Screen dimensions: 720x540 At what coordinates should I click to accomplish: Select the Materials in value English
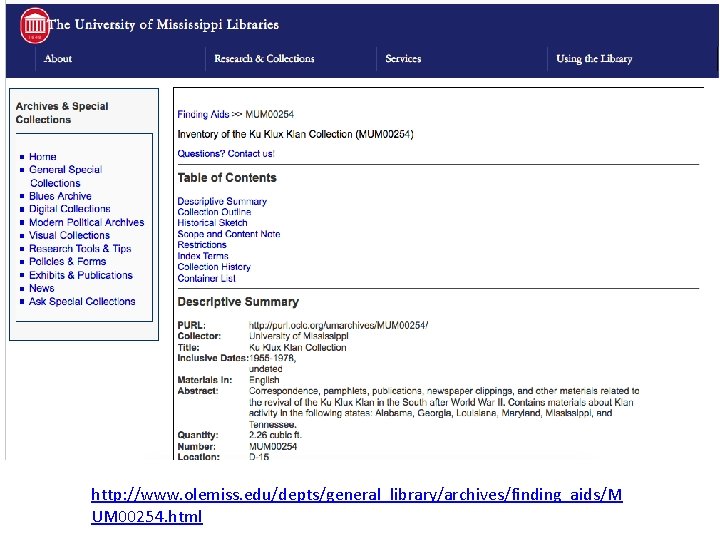click(264, 380)
